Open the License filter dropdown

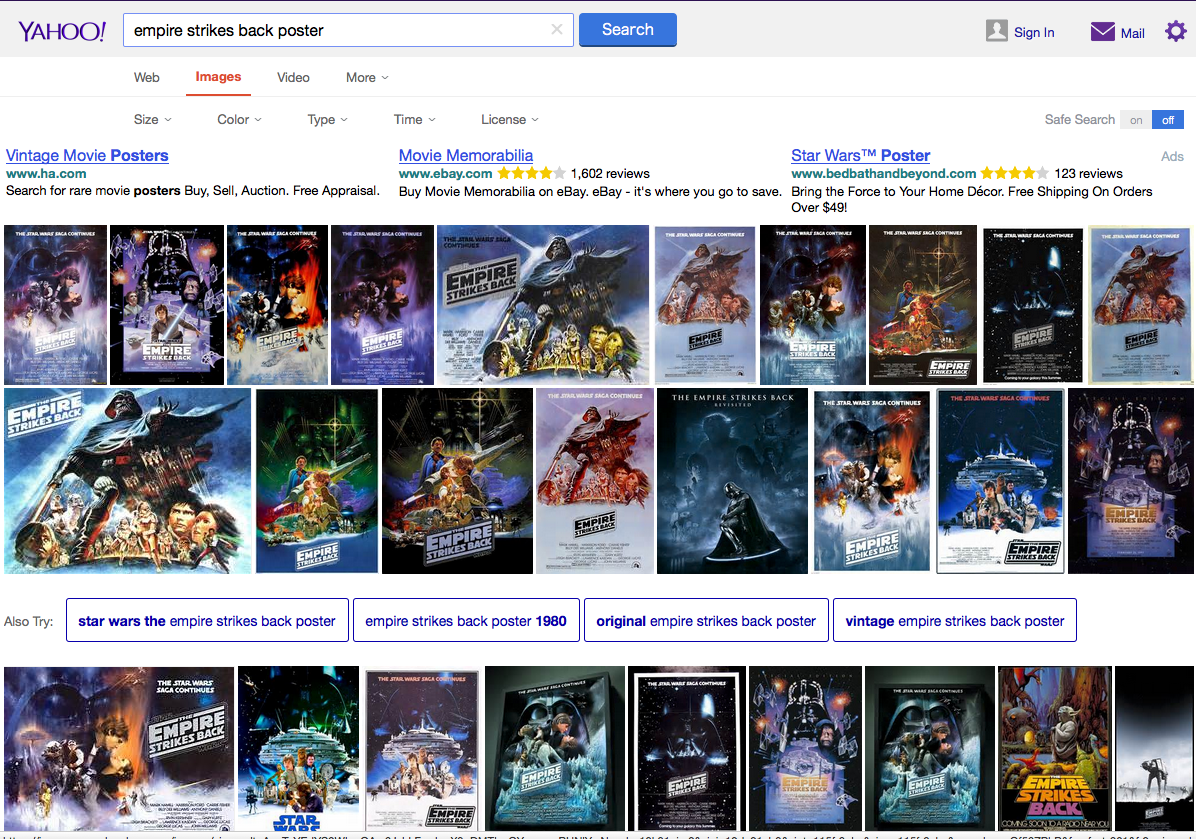click(x=510, y=119)
